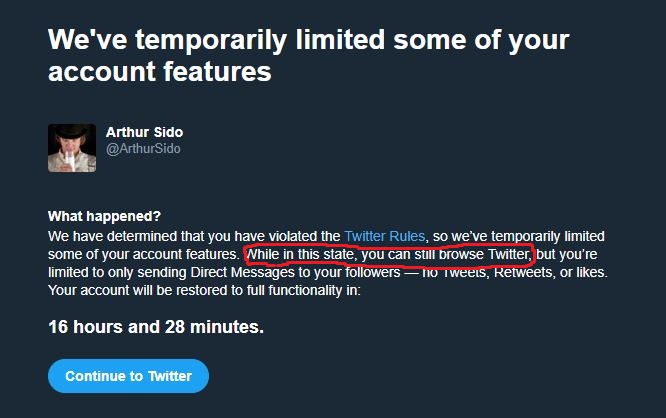The height and width of the screenshot is (418, 666).
Task: Select the Arthur Sido display name
Action: [x=144, y=132]
